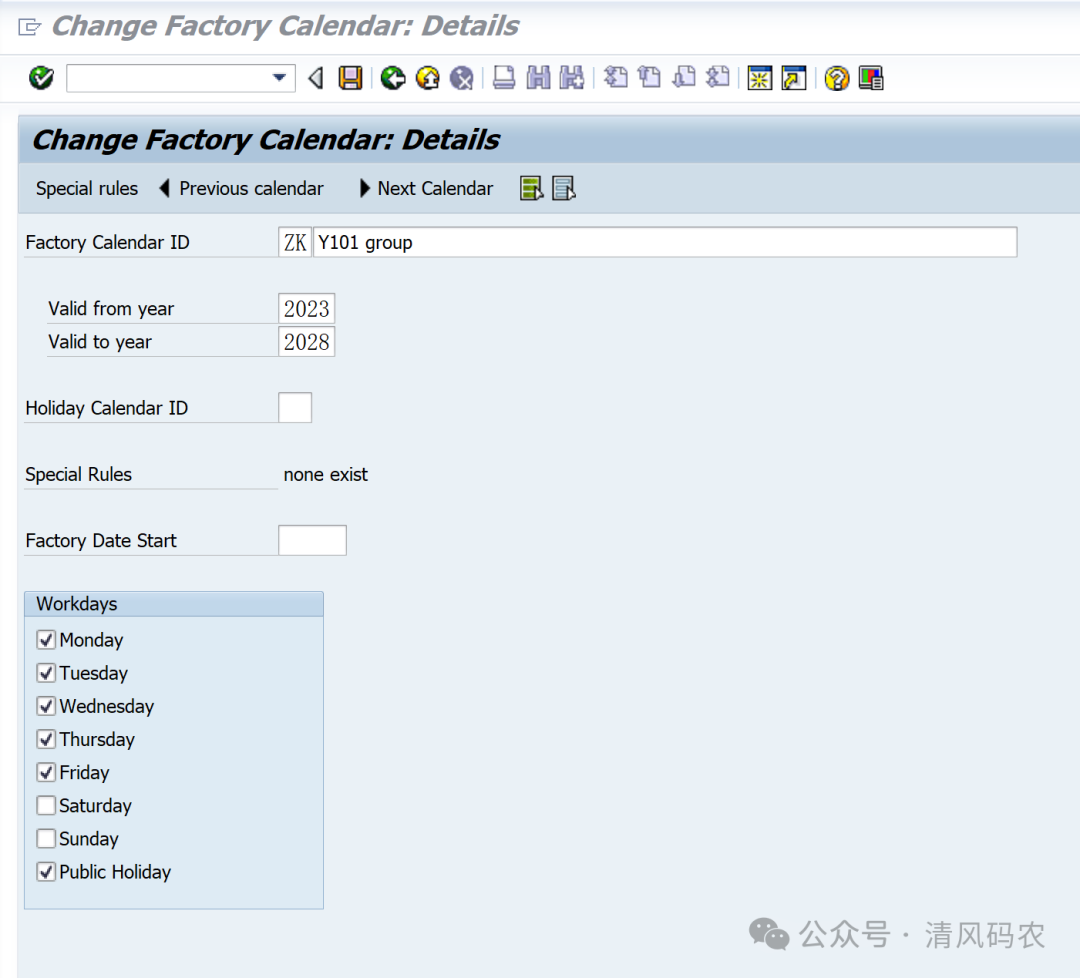Click the Holiday Calendar ID input field

[x=295, y=408]
